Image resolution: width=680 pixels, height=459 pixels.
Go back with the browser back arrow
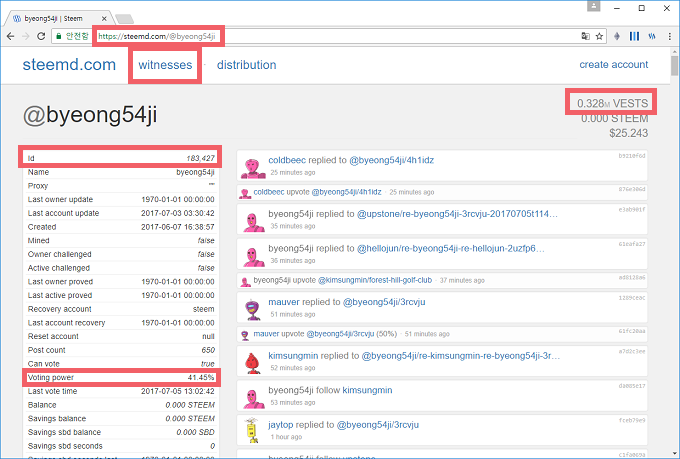[10, 36]
